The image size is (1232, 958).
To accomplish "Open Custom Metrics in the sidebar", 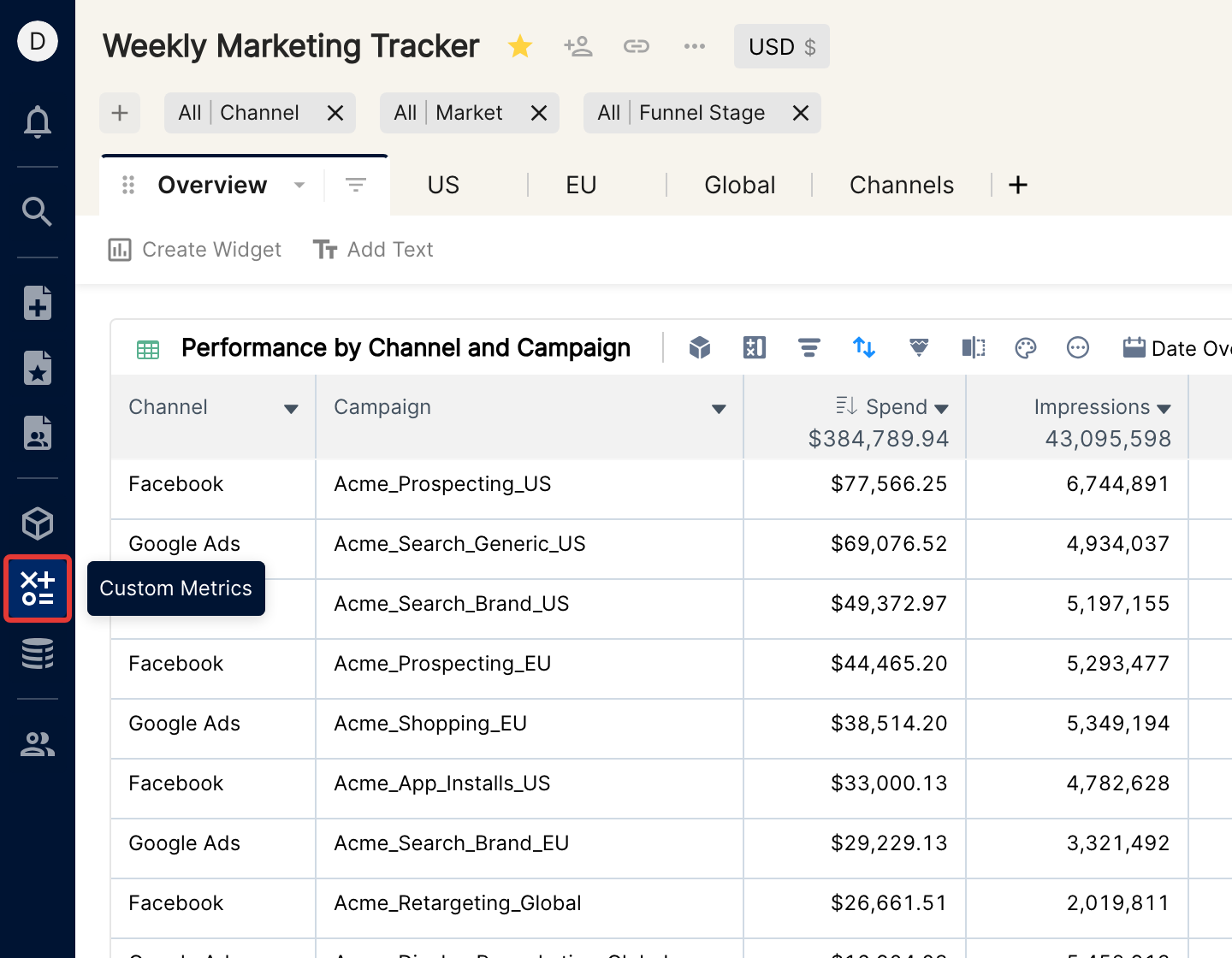I will point(38,588).
